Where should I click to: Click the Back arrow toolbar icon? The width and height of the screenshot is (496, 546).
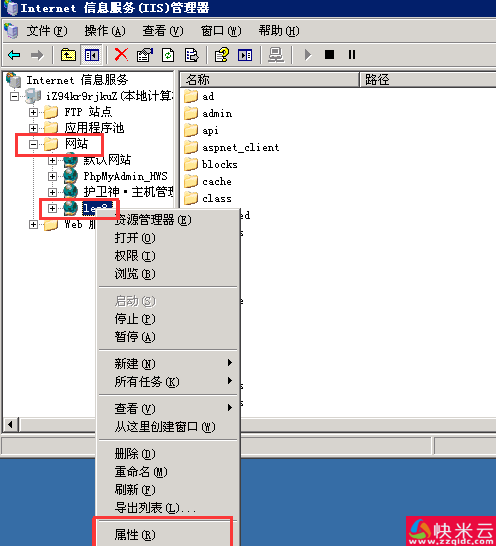[14, 55]
